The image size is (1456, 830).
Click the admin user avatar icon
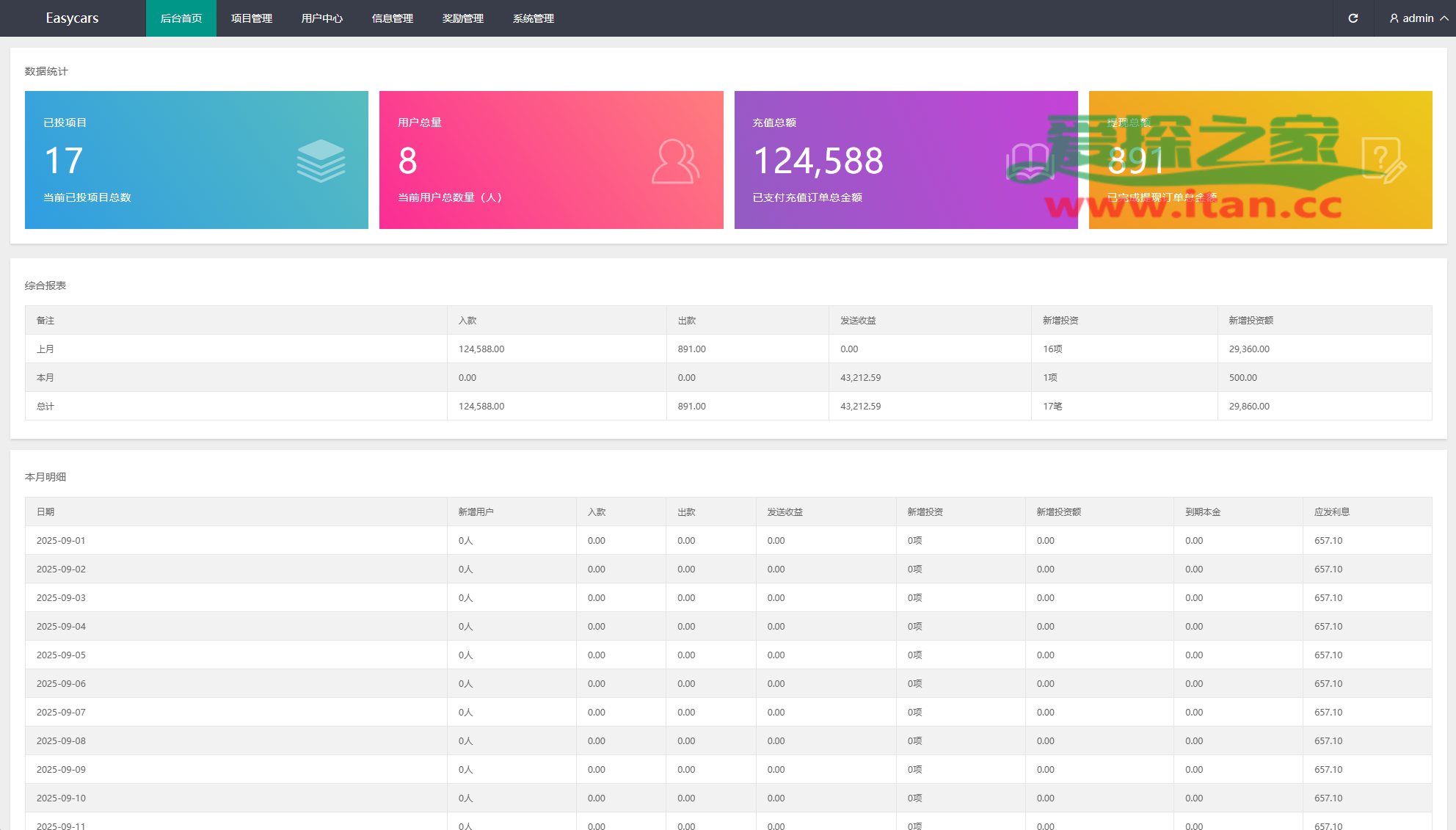(x=1394, y=18)
